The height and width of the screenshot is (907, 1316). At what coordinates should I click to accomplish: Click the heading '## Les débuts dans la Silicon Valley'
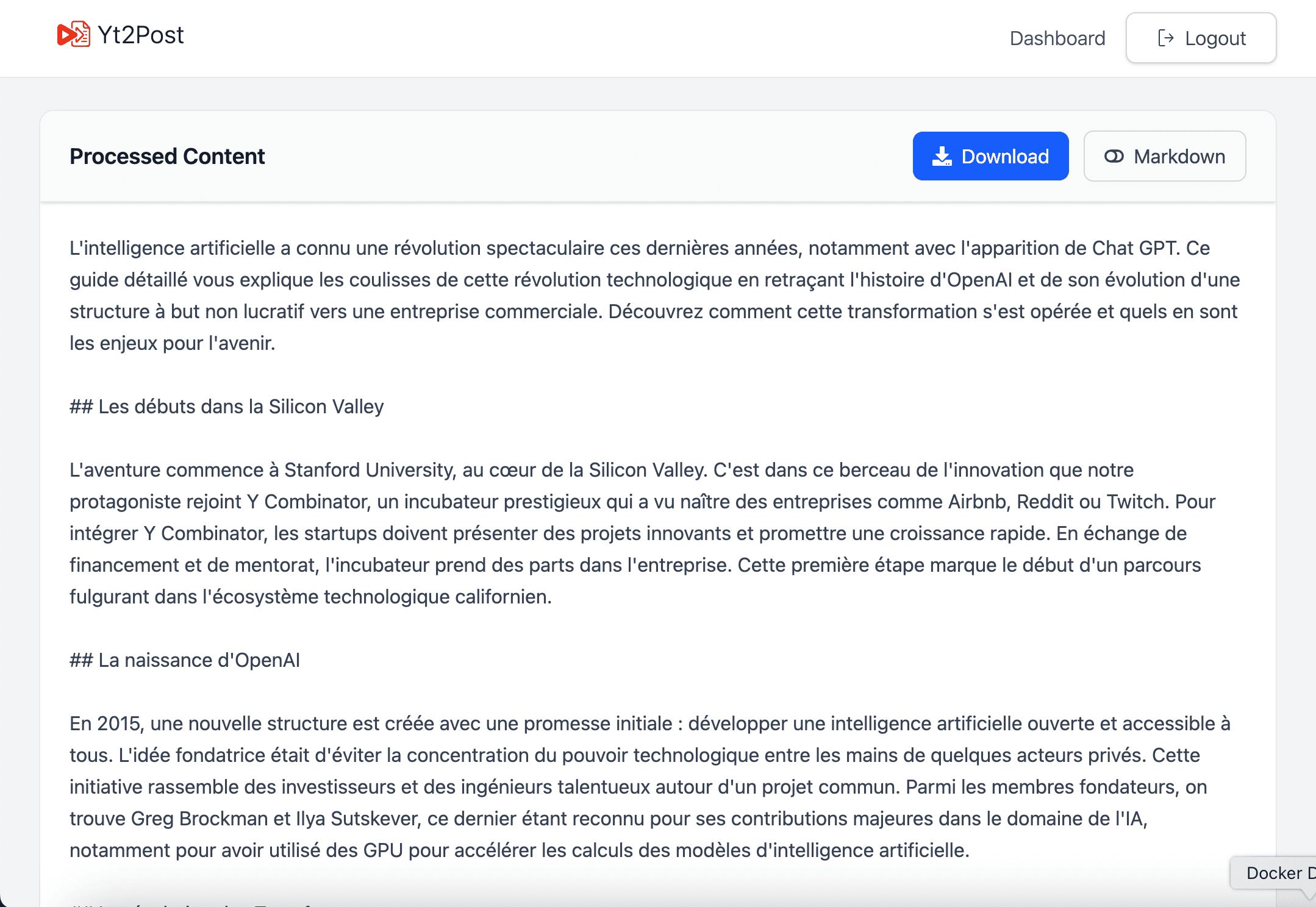[x=226, y=407]
